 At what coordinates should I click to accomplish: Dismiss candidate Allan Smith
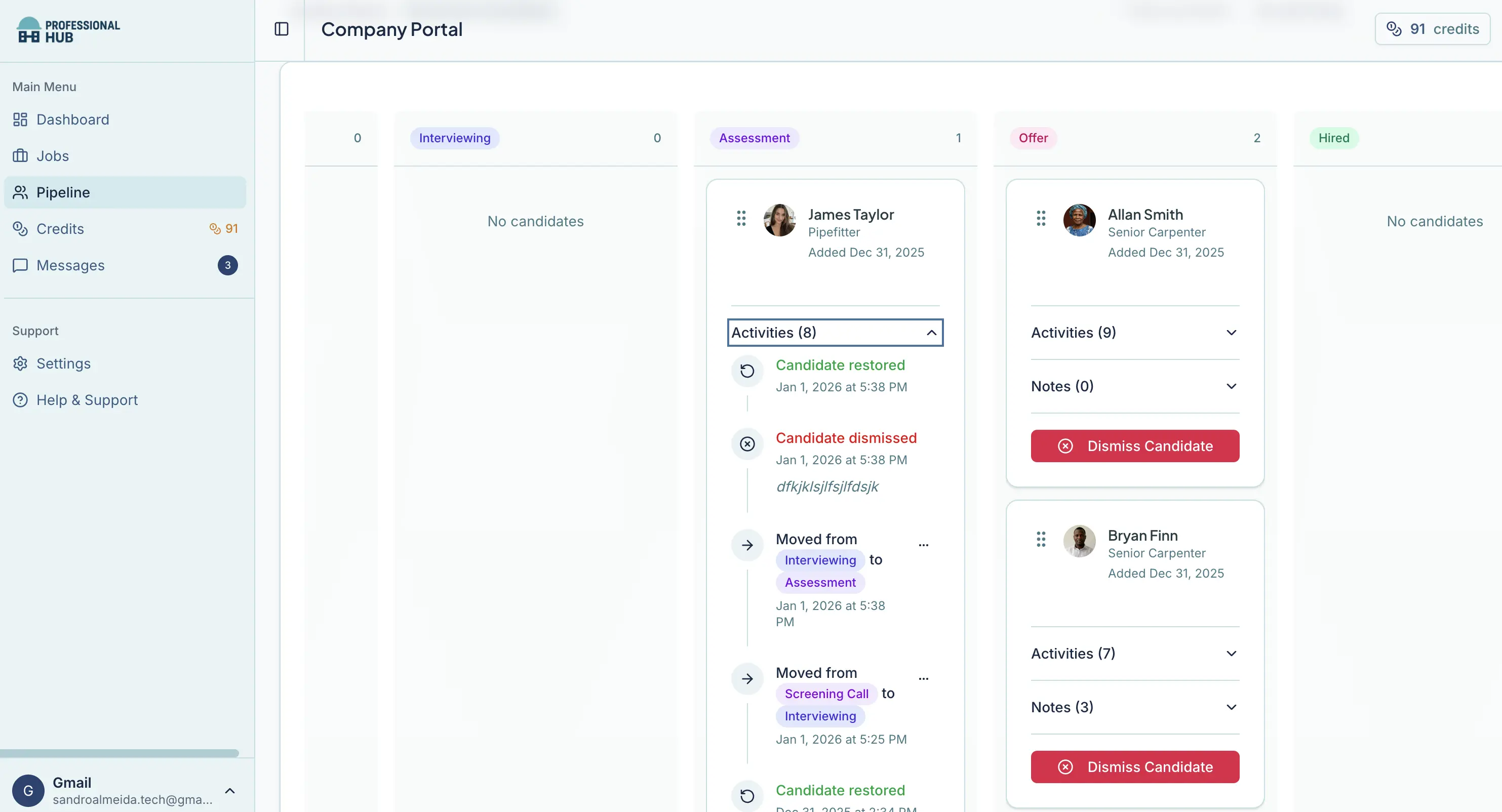coord(1135,446)
